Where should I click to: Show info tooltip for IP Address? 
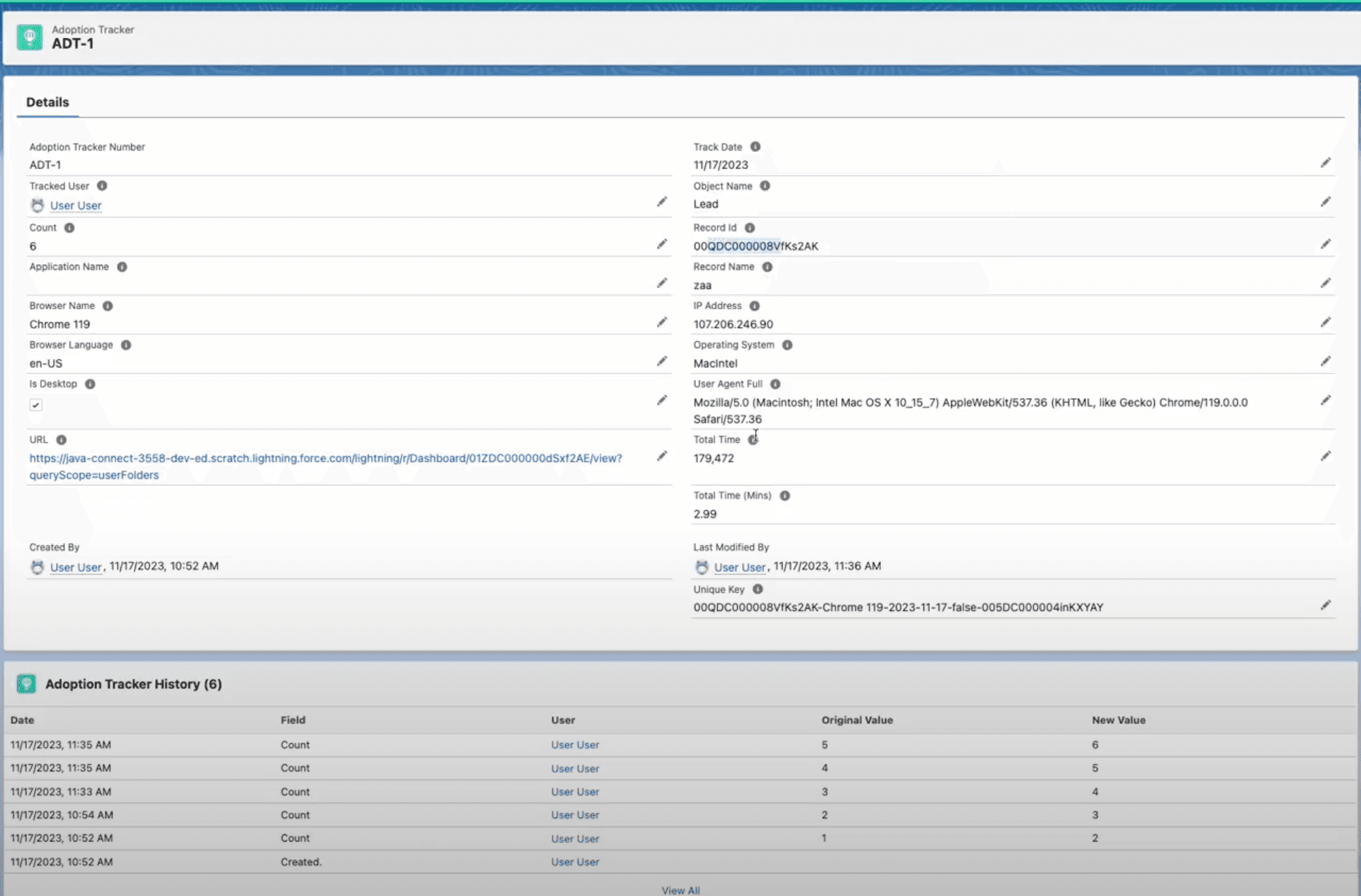(x=755, y=306)
